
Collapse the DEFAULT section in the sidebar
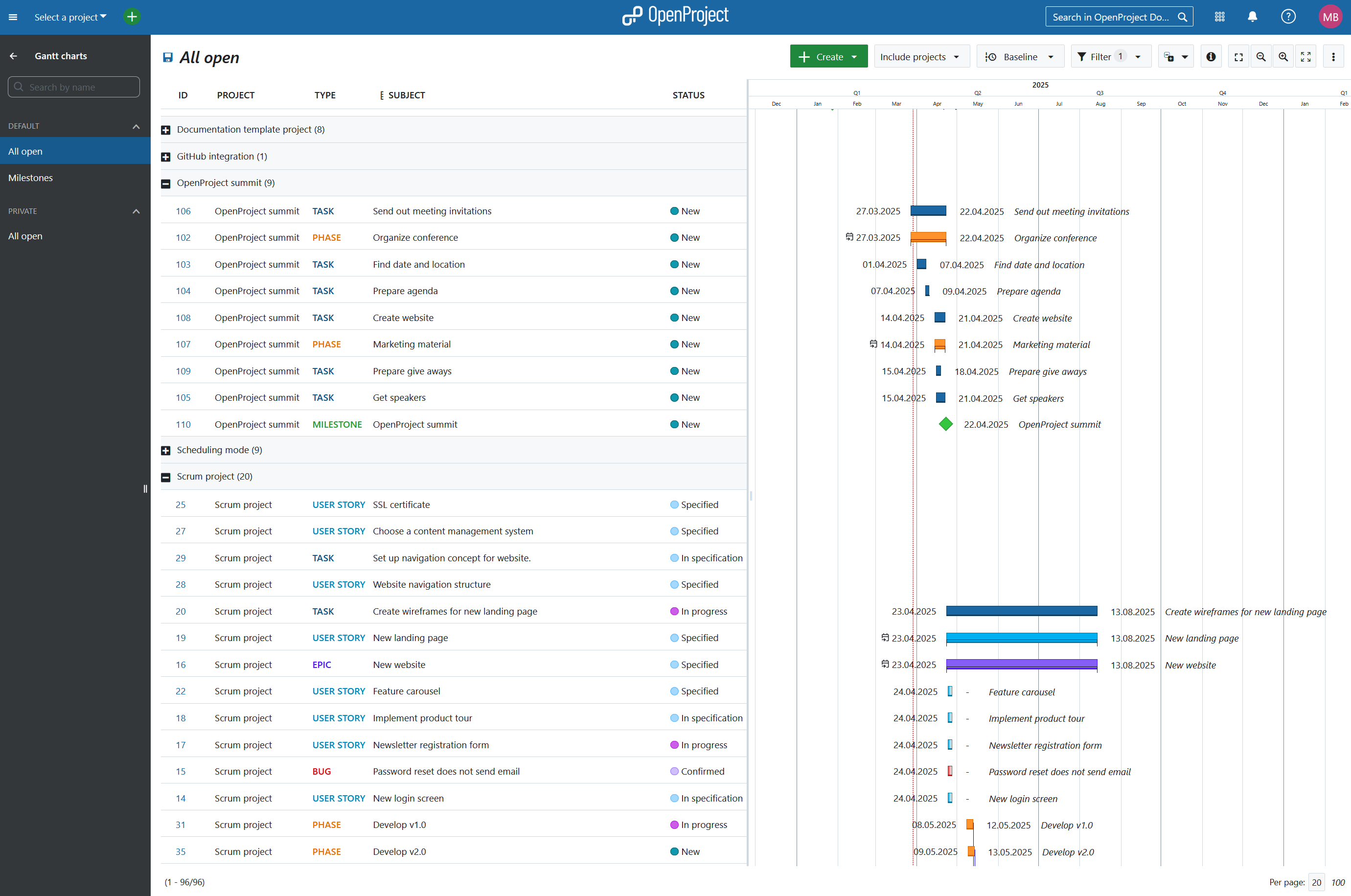(x=136, y=126)
